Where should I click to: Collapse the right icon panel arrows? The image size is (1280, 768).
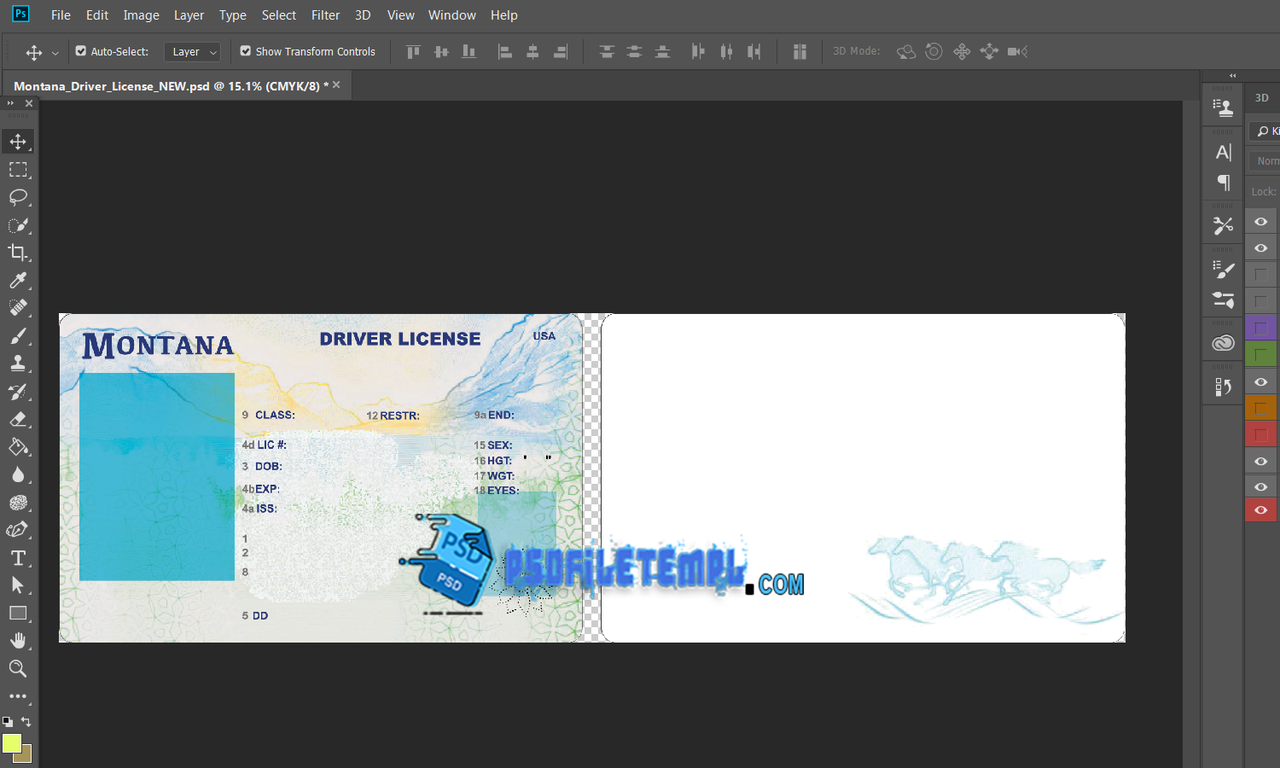coord(1232,75)
